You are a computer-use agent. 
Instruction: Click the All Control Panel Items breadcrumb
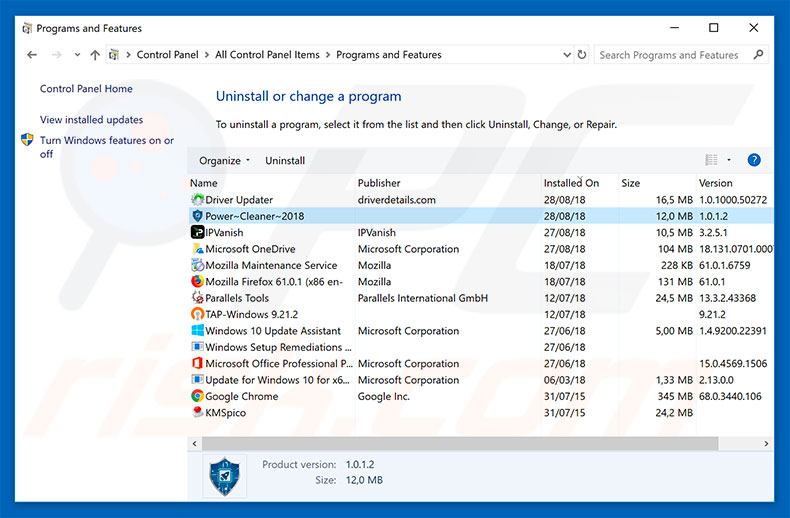(x=268, y=54)
